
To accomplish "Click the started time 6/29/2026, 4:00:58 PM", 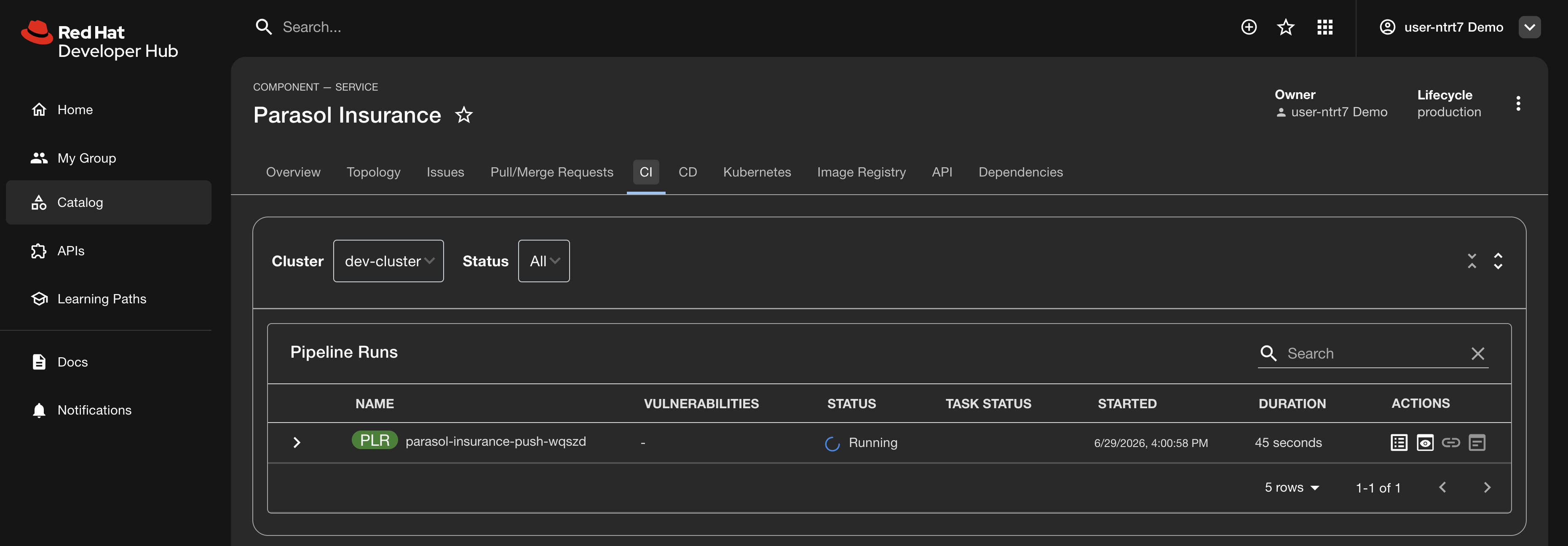I will point(1151,443).
